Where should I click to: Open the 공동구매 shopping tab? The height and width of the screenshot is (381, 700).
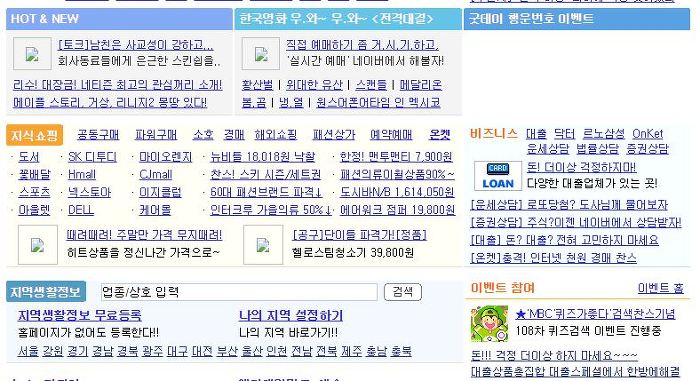click(x=98, y=134)
